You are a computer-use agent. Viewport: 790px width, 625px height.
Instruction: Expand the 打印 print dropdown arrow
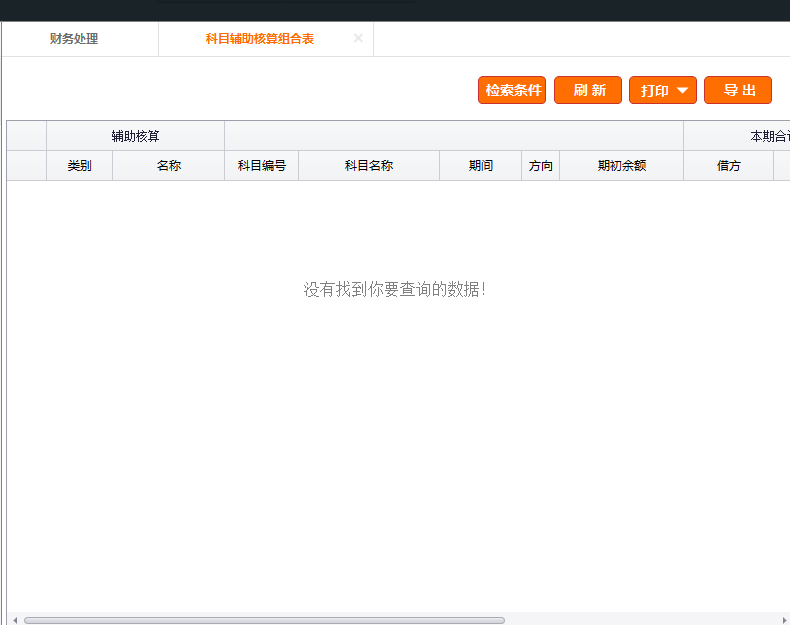(683, 90)
